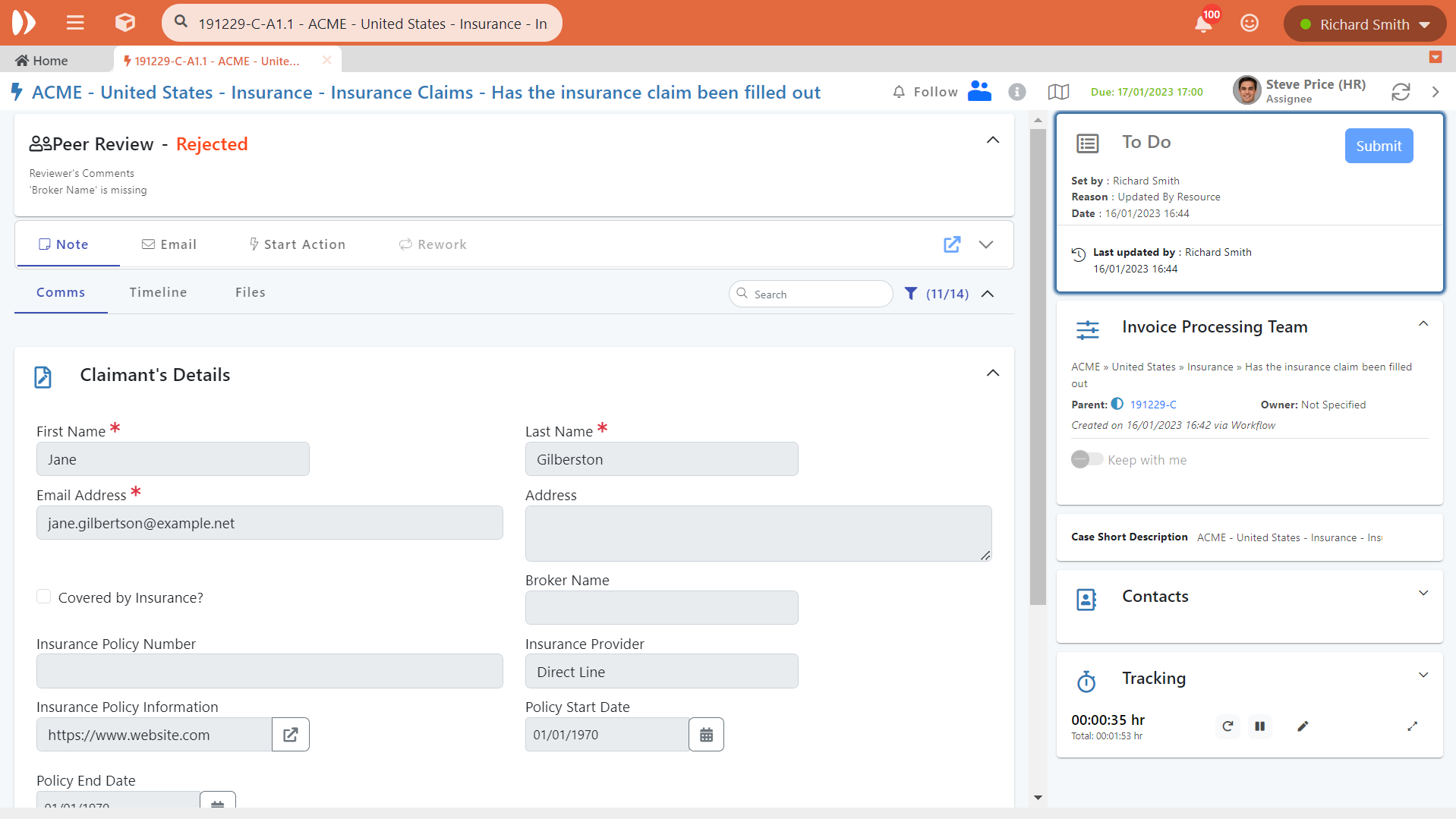
Task: Open Policy Start Date calendar picker
Action: (706, 735)
